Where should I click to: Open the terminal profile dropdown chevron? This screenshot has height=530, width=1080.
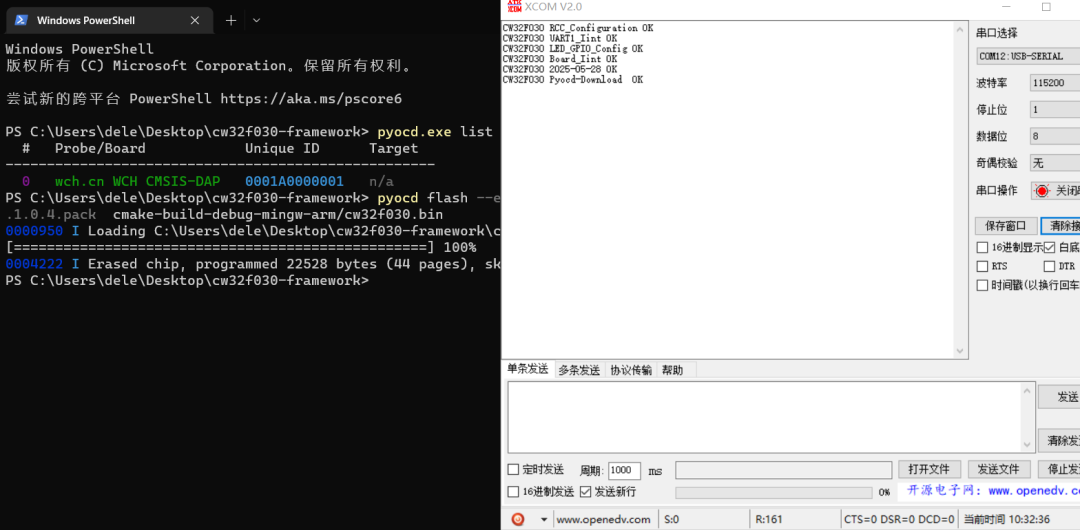(256, 21)
